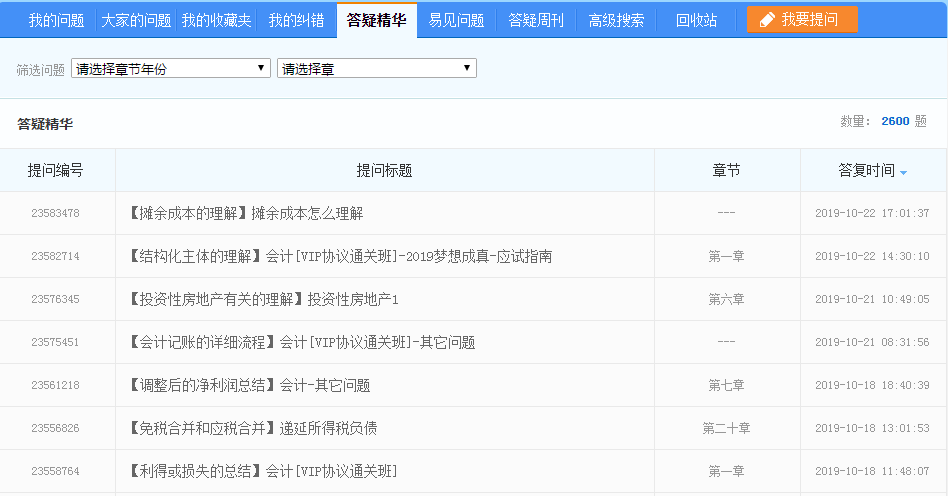Click question number 23558764

click(56, 471)
